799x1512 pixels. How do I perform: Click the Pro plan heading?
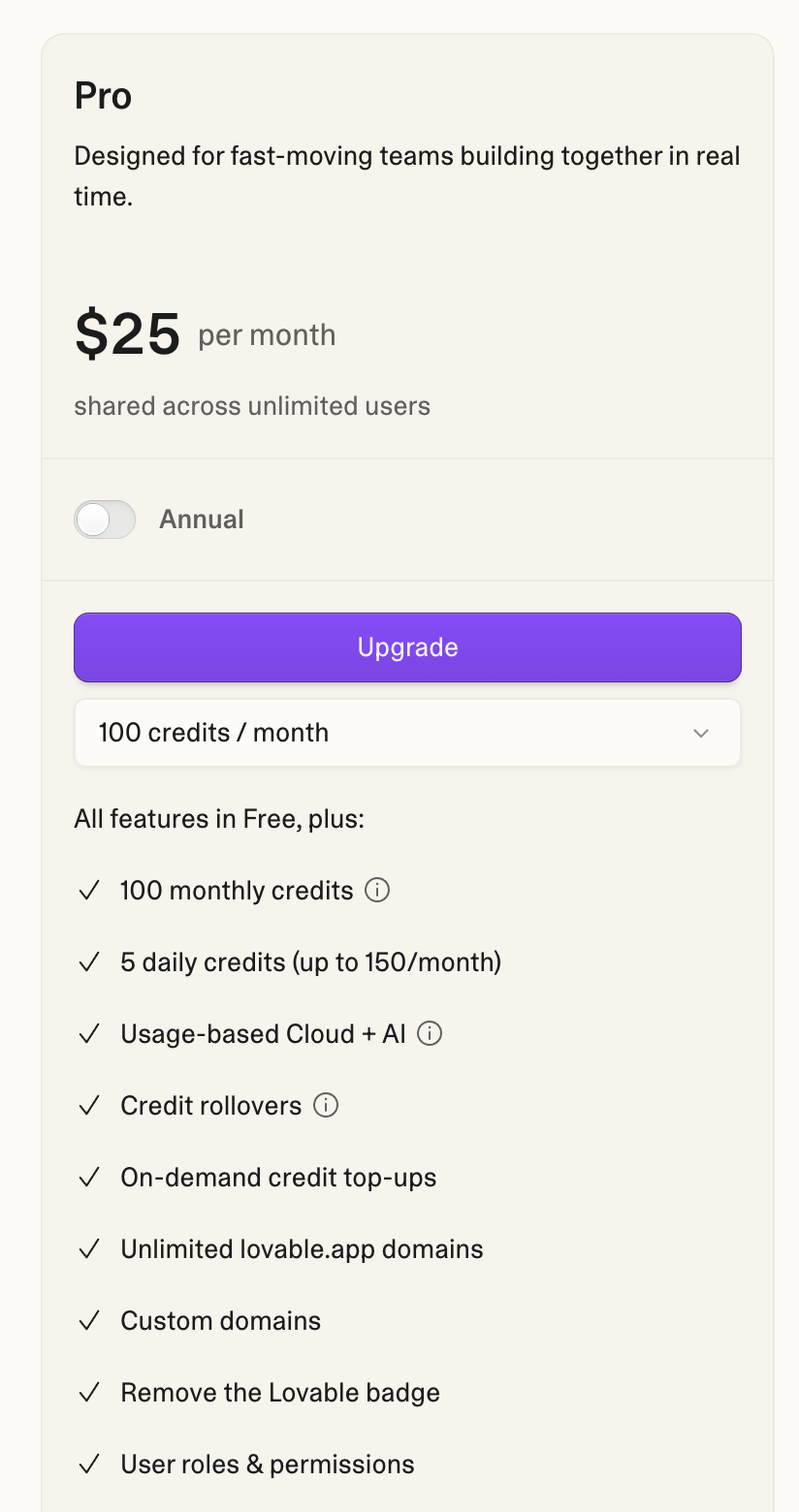103,96
